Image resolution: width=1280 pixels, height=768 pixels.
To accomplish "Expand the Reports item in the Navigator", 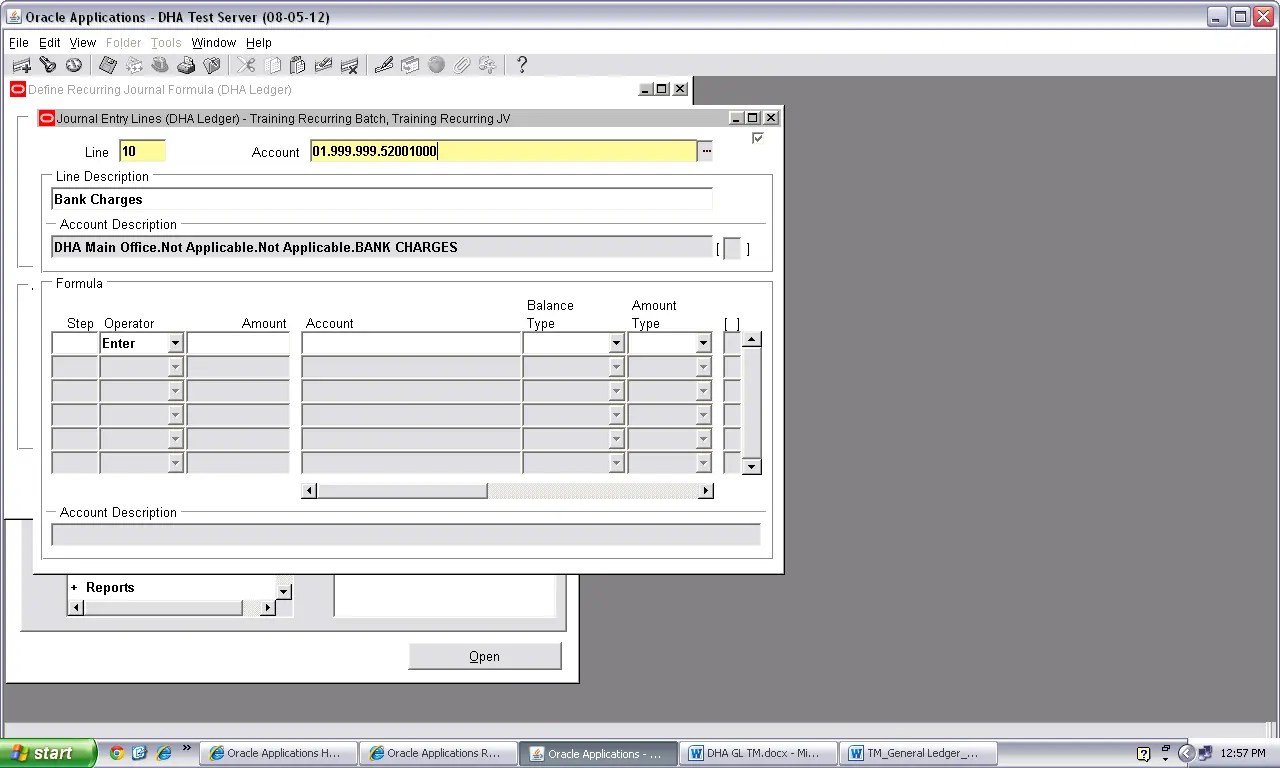I will click(75, 587).
